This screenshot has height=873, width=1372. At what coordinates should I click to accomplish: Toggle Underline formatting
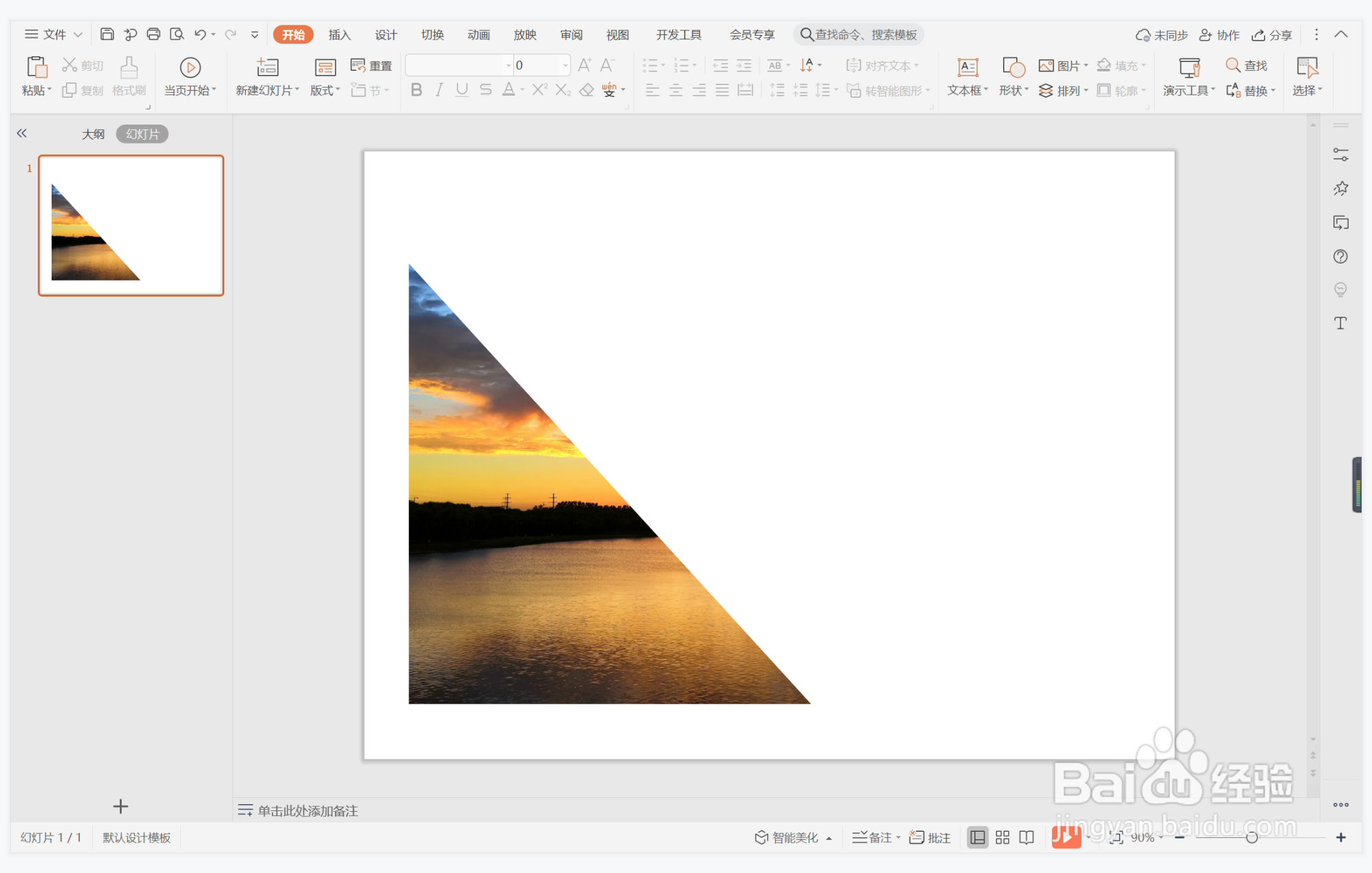click(x=462, y=89)
